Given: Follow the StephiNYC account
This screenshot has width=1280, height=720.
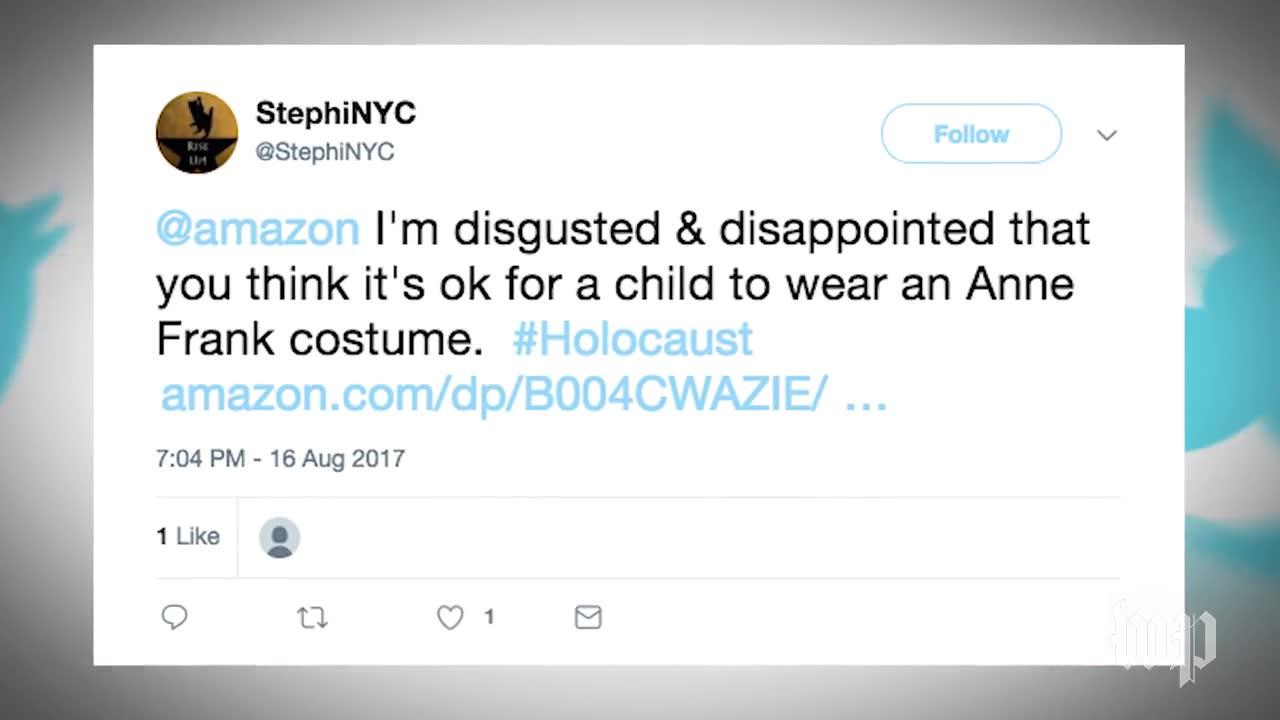Looking at the screenshot, I should tap(971, 134).
